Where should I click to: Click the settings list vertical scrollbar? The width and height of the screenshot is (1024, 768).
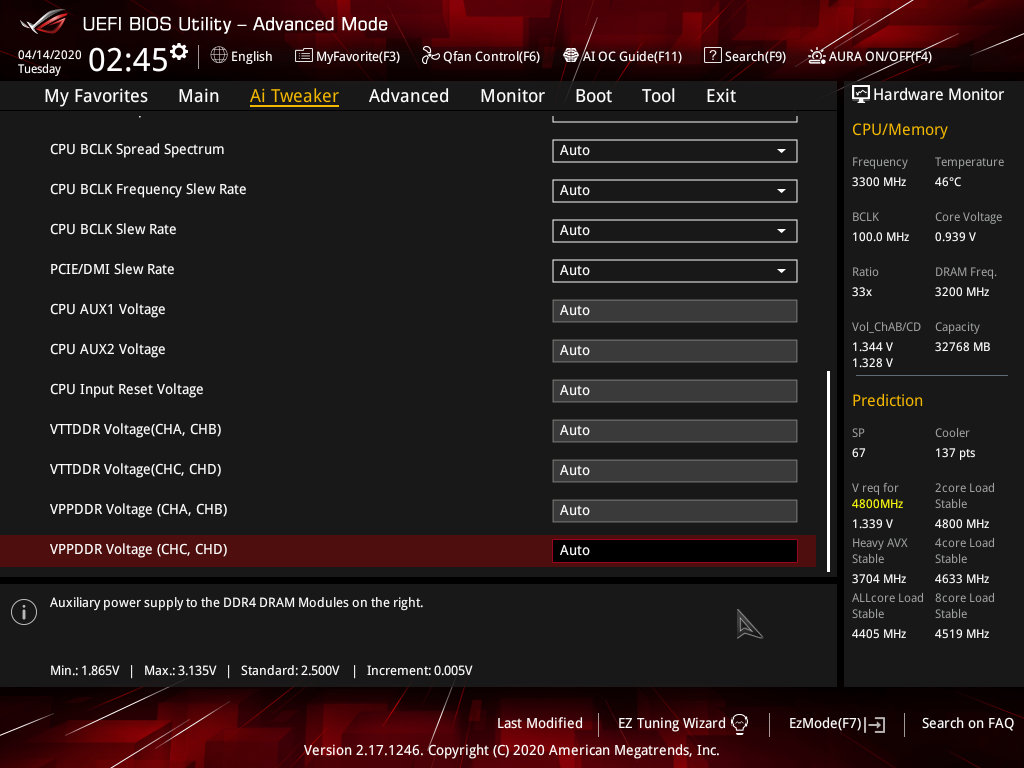[829, 472]
